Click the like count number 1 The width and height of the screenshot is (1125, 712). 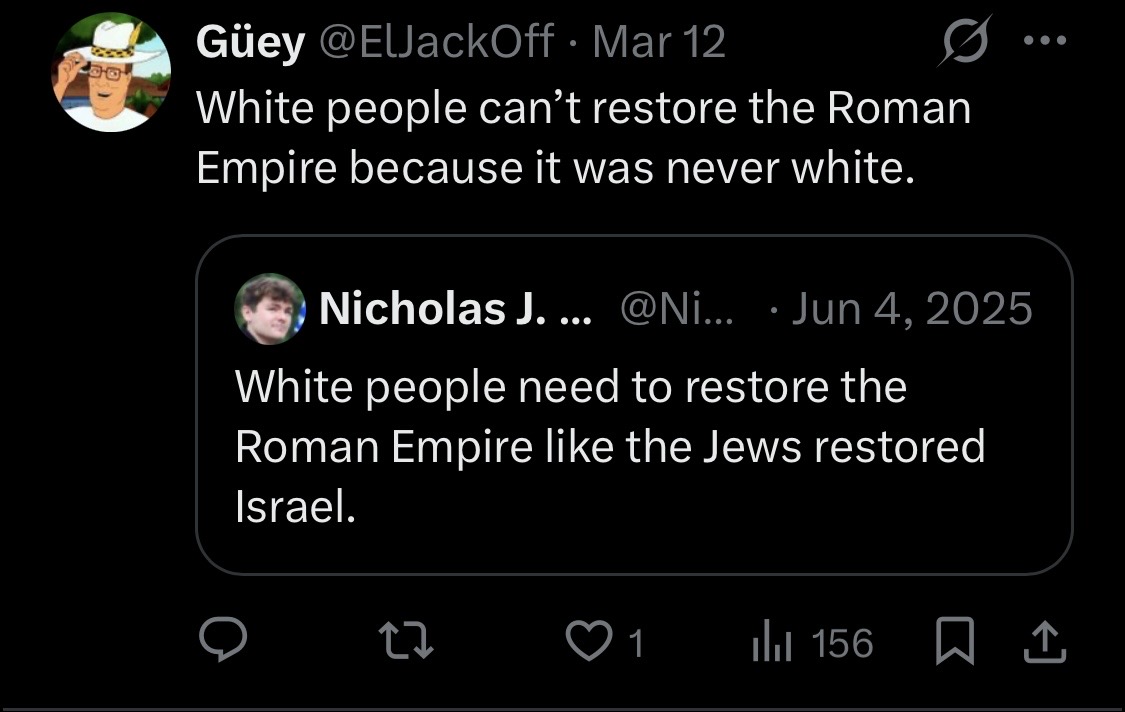coord(633,643)
